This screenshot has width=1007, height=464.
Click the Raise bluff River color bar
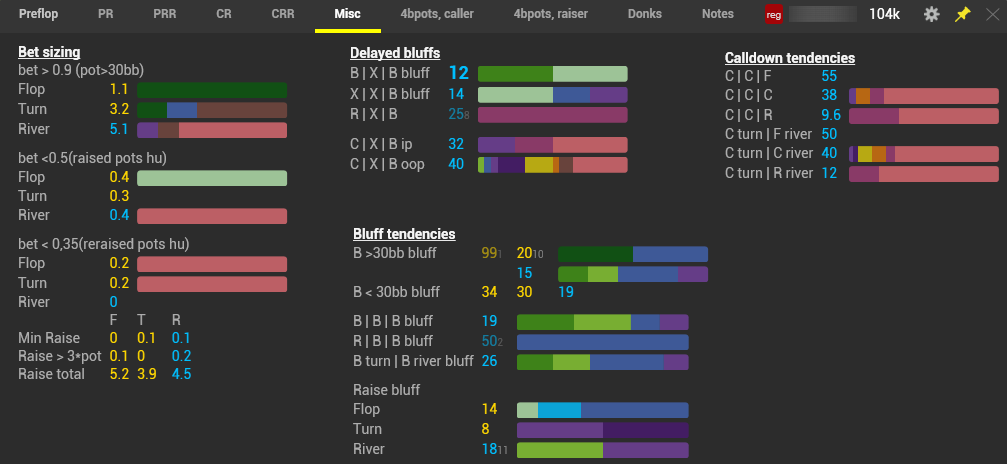tap(602, 450)
